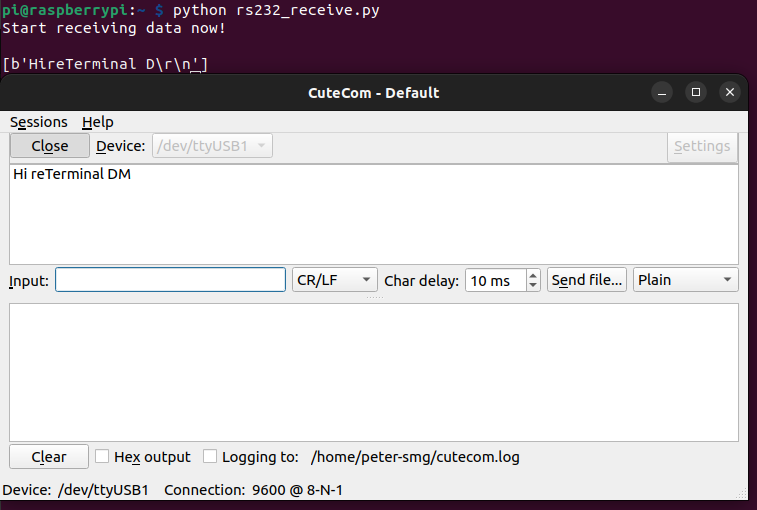Increase Char delay with the up arrow
The height and width of the screenshot is (510, 757).
(533, 275)
